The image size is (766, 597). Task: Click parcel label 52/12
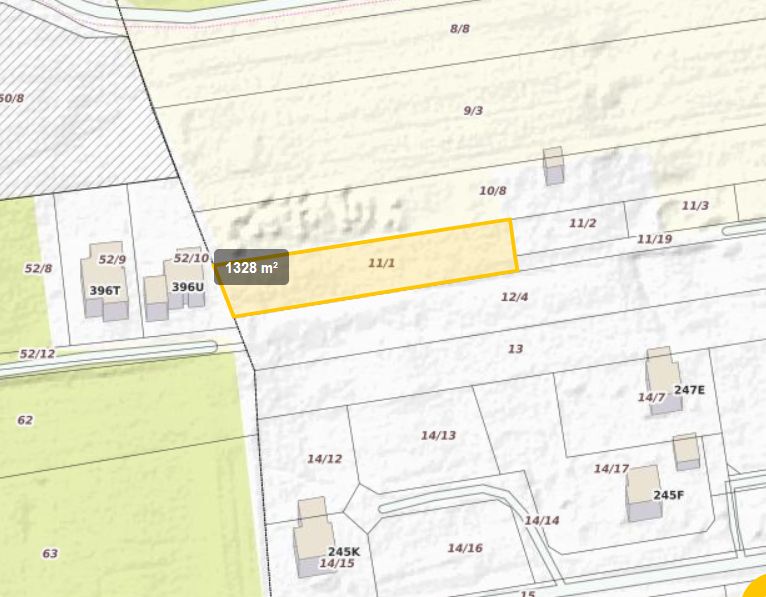38,354
